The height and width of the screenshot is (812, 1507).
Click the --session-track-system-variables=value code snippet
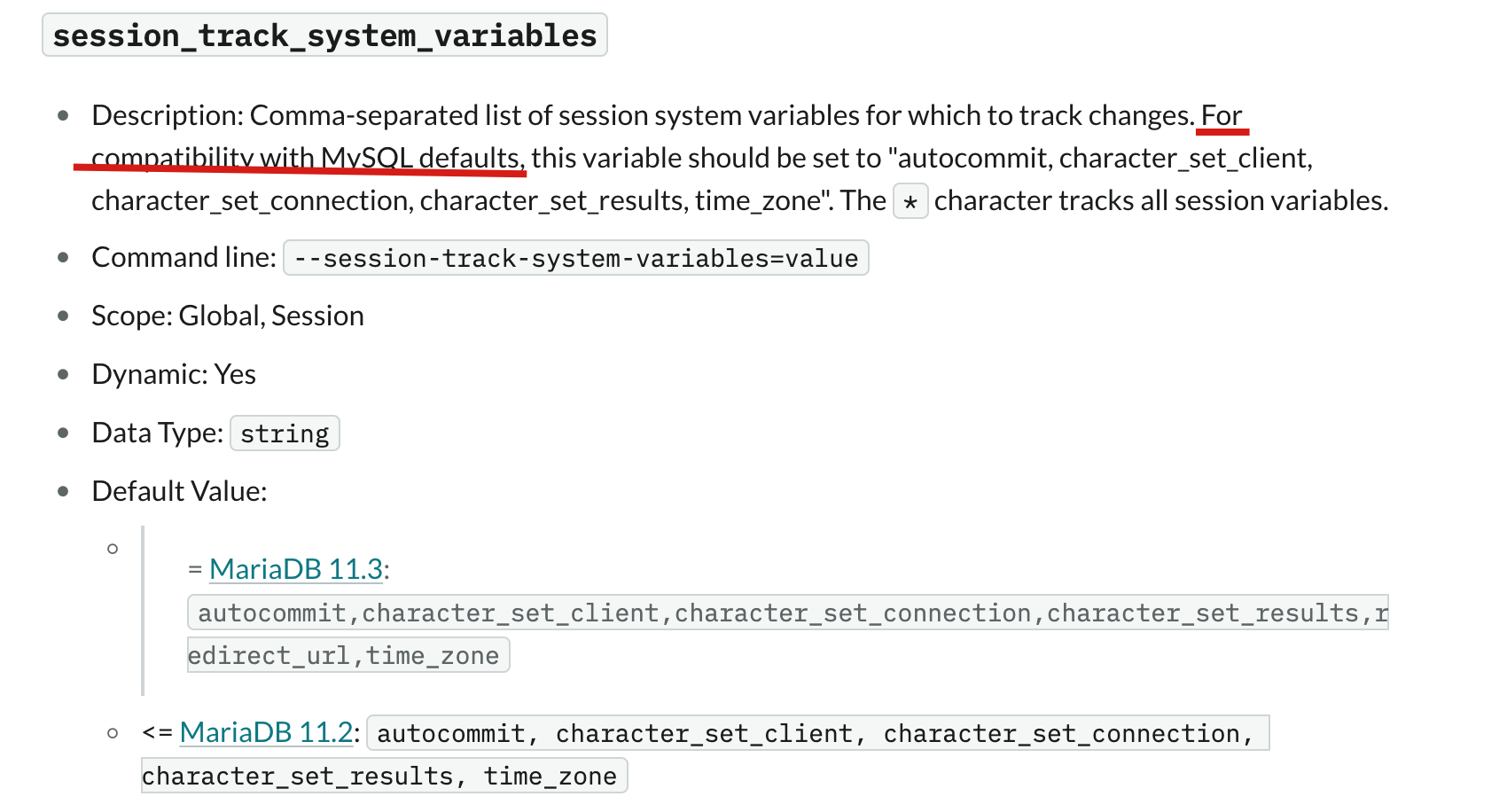(575, 258)
